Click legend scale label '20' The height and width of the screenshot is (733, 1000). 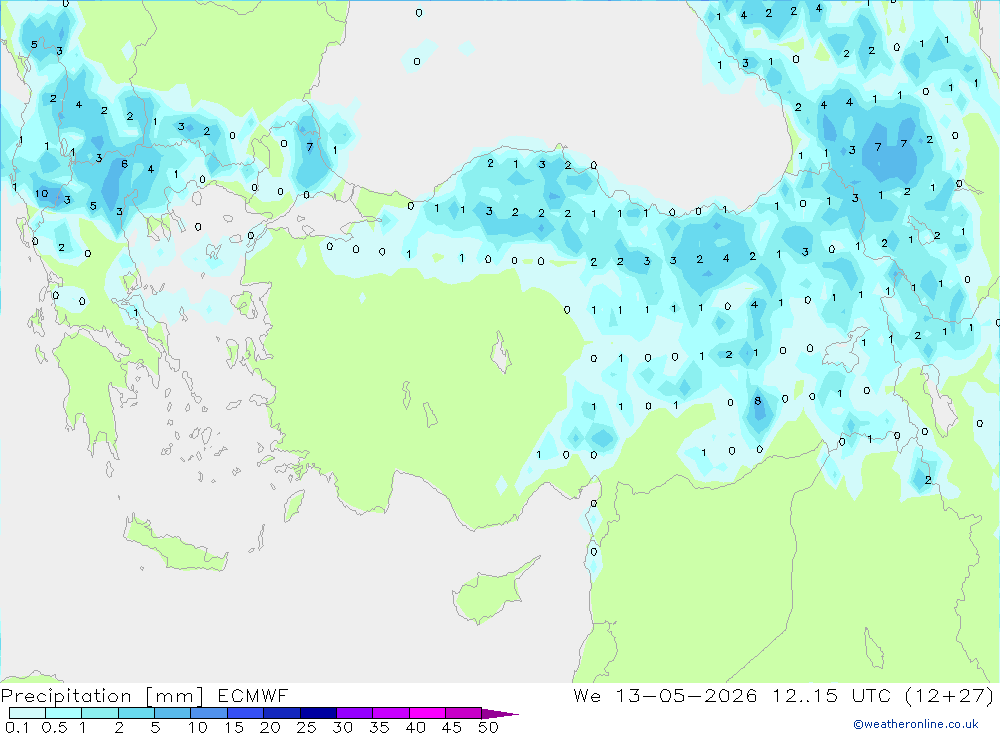270,727
